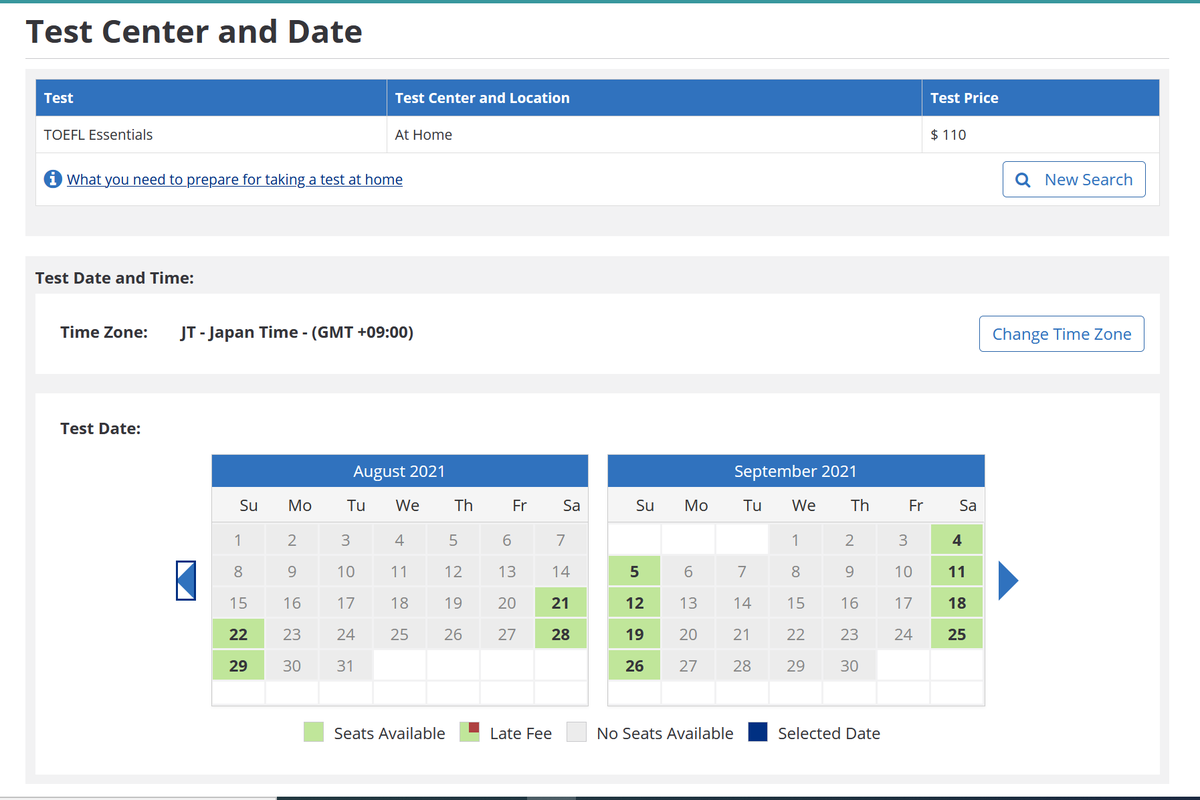Click the Selected Date legend swatch
Viewport: 1200px width, 800px height.
758,732
